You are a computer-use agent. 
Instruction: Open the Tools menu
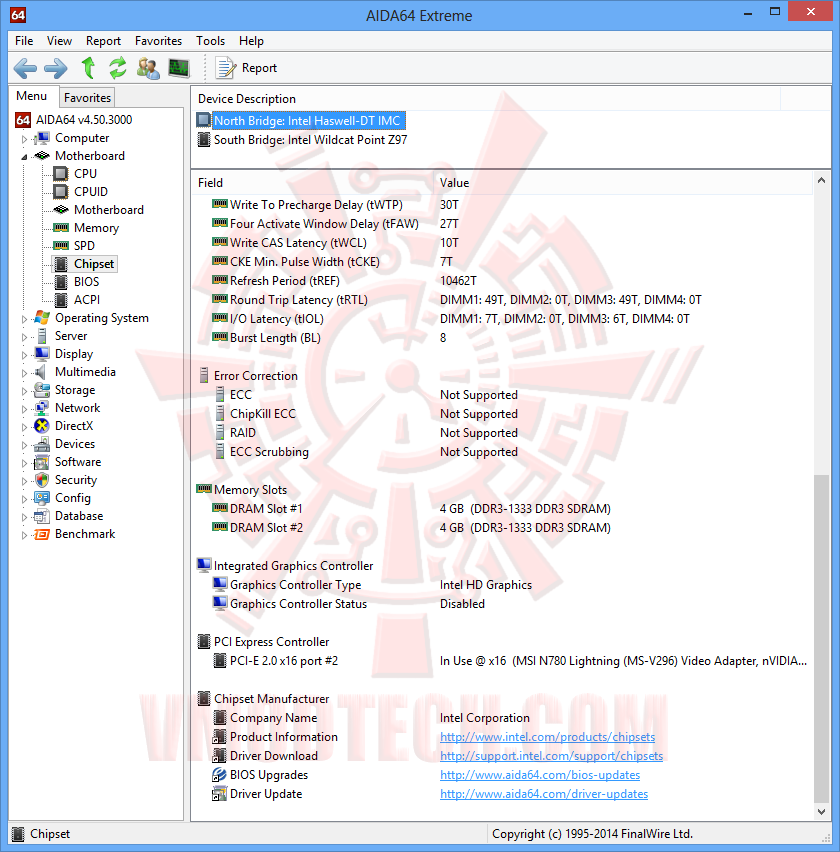210,41
